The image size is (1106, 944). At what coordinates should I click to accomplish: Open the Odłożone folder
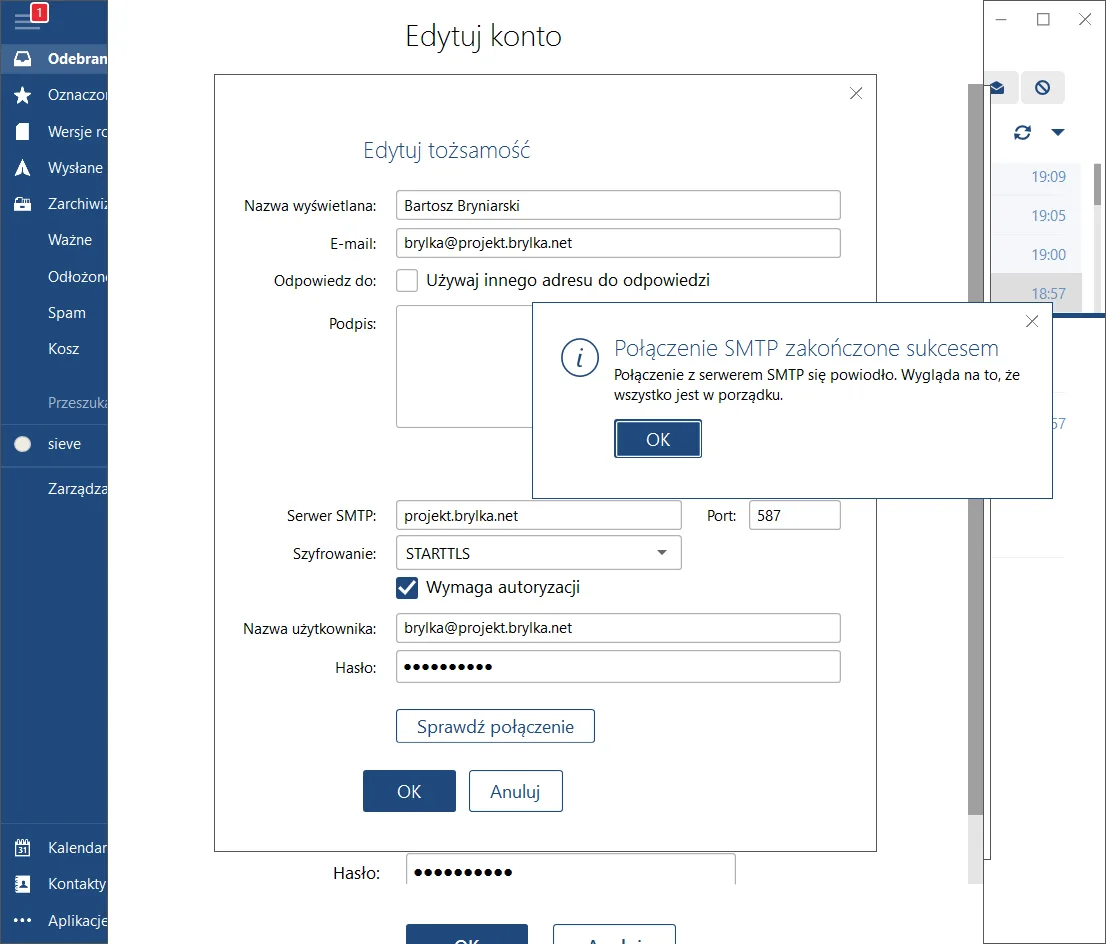coord(77,277)
